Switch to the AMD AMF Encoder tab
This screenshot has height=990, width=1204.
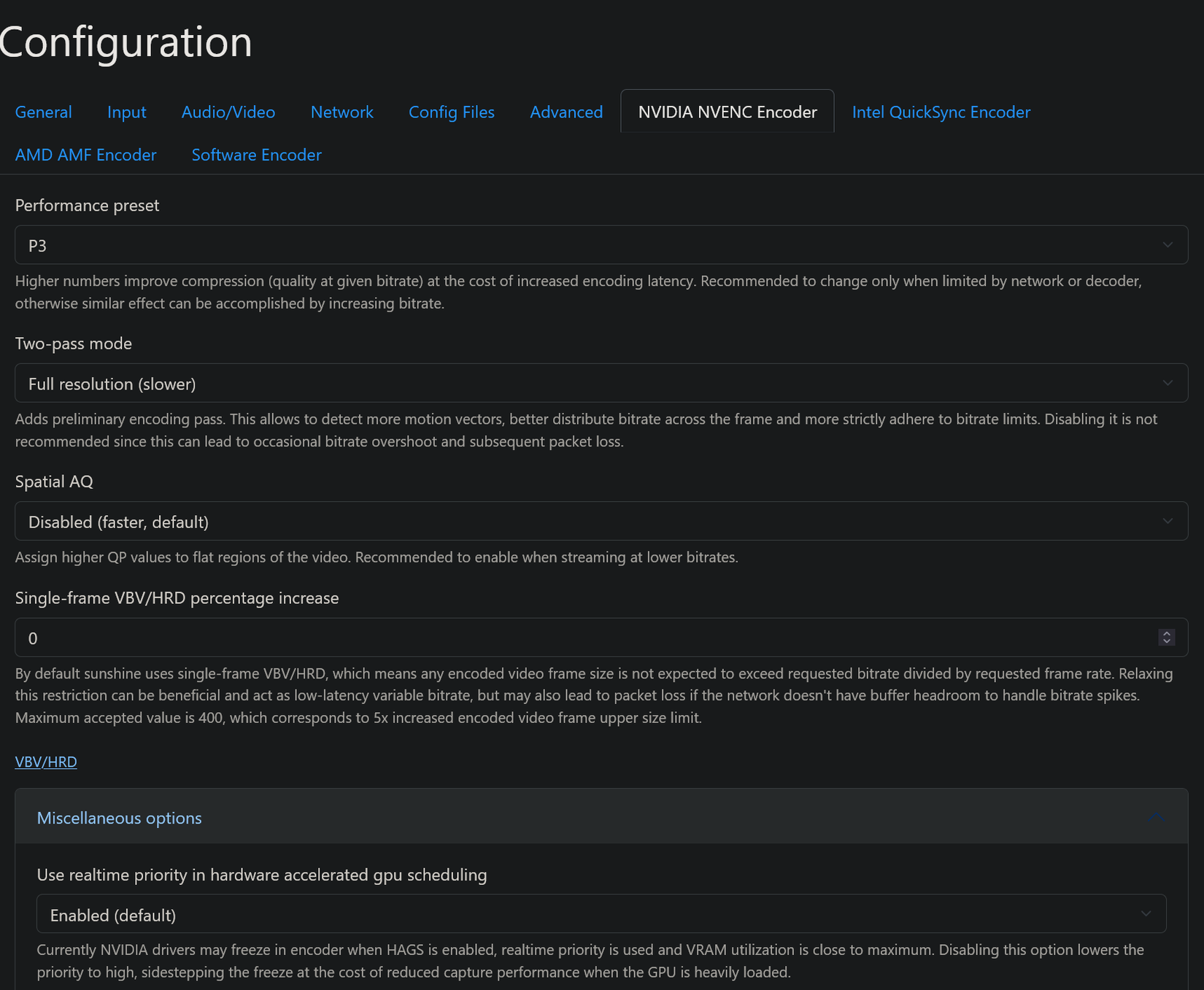(x=85, y=155)
